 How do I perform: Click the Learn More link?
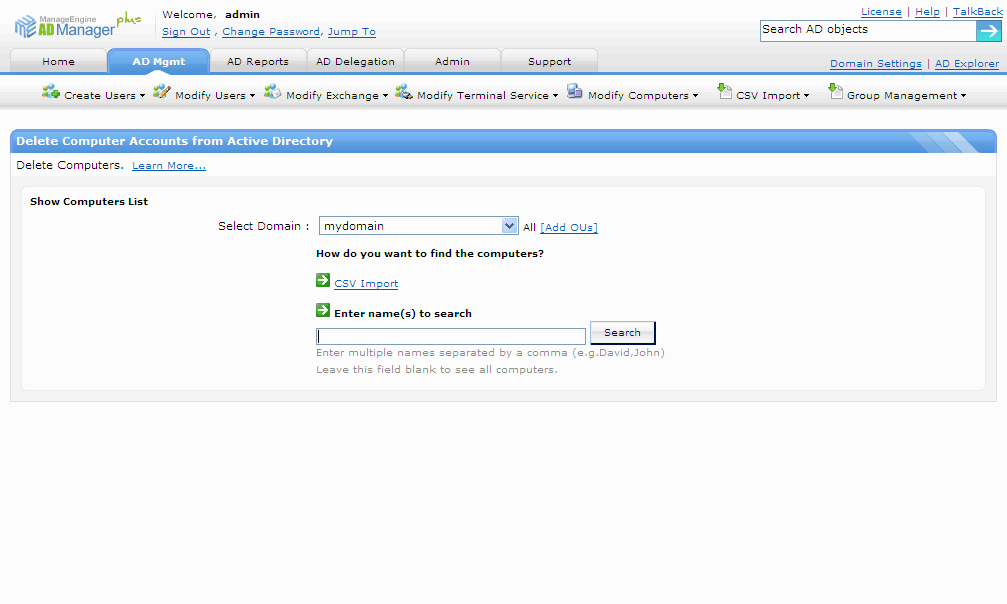pos(169,166)
